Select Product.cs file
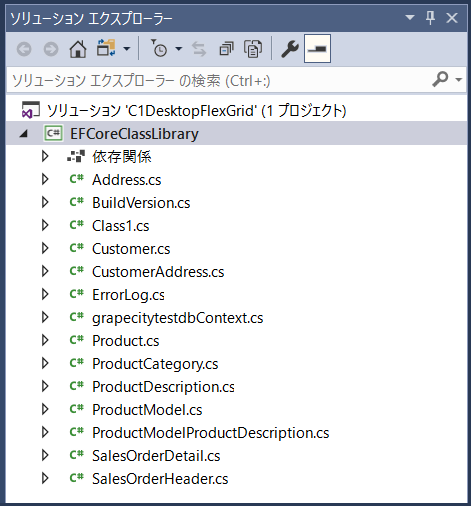Viewport: 471px width, 506px height. (126, 341)
